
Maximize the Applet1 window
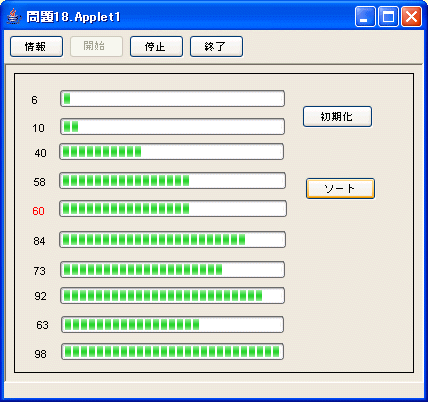388,16
